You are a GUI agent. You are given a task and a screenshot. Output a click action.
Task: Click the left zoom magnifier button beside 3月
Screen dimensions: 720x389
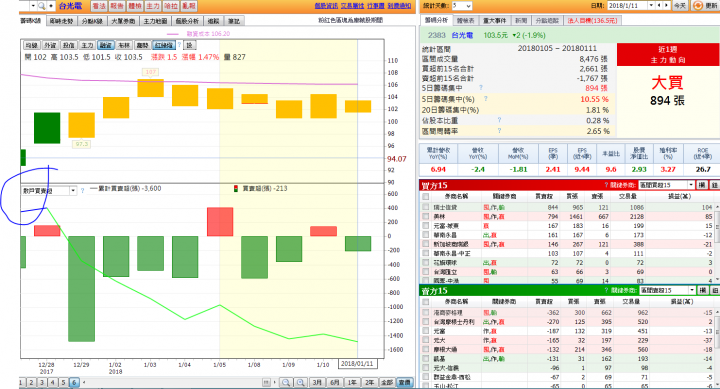point(286,382)
